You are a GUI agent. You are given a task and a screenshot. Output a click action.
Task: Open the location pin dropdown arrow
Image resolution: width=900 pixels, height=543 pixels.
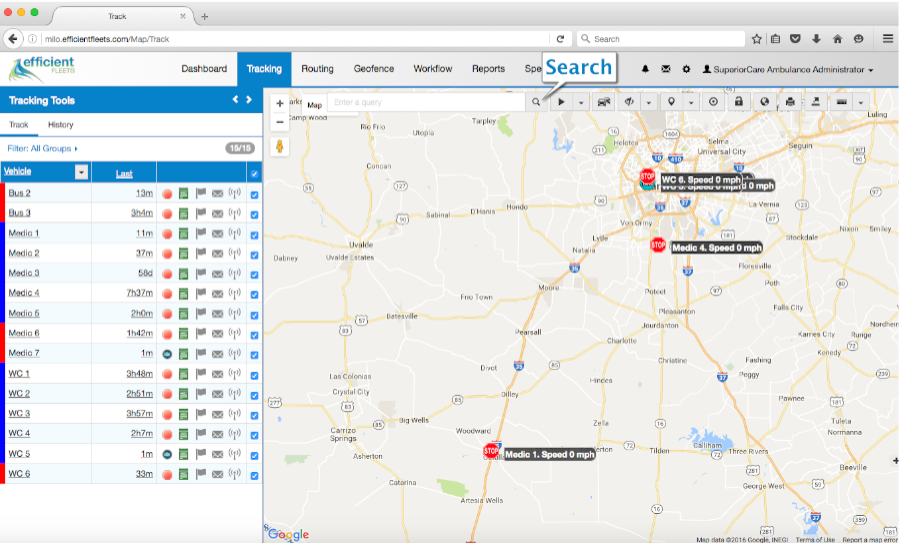pos(691,103)
